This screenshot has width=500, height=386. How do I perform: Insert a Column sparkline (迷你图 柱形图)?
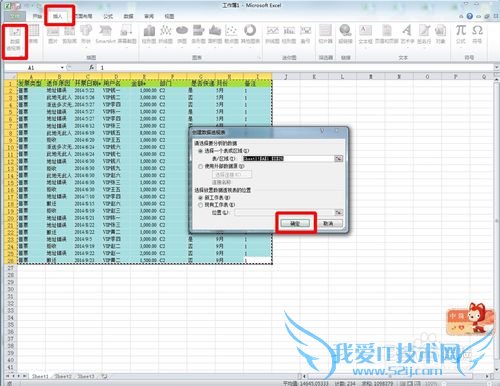(x=289, y=35)
